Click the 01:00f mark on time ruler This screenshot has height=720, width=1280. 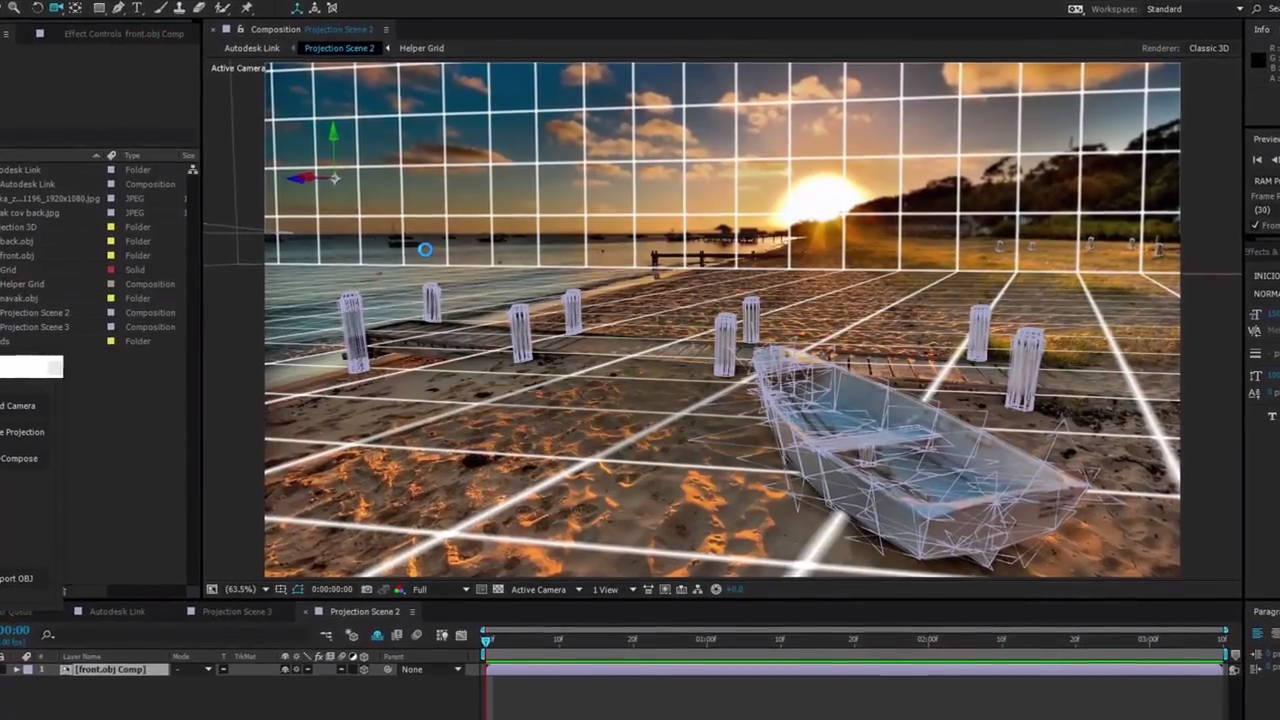pos(706,639)
